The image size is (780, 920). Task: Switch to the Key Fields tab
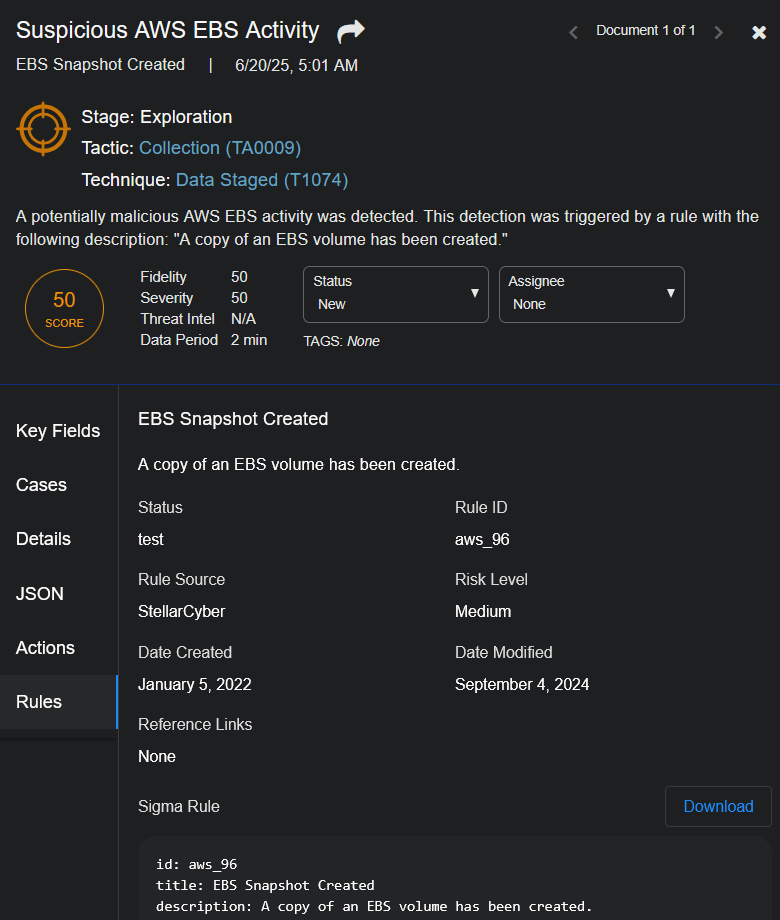pyautogui.click(x=58, y=431)
